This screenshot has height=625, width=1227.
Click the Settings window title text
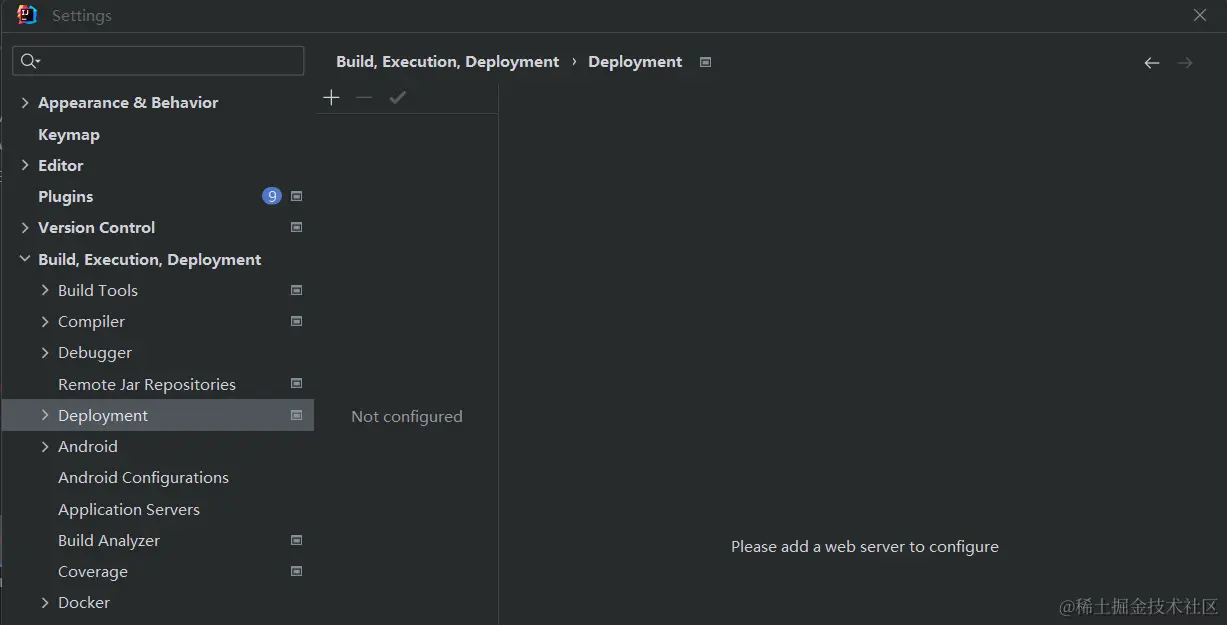82,16
